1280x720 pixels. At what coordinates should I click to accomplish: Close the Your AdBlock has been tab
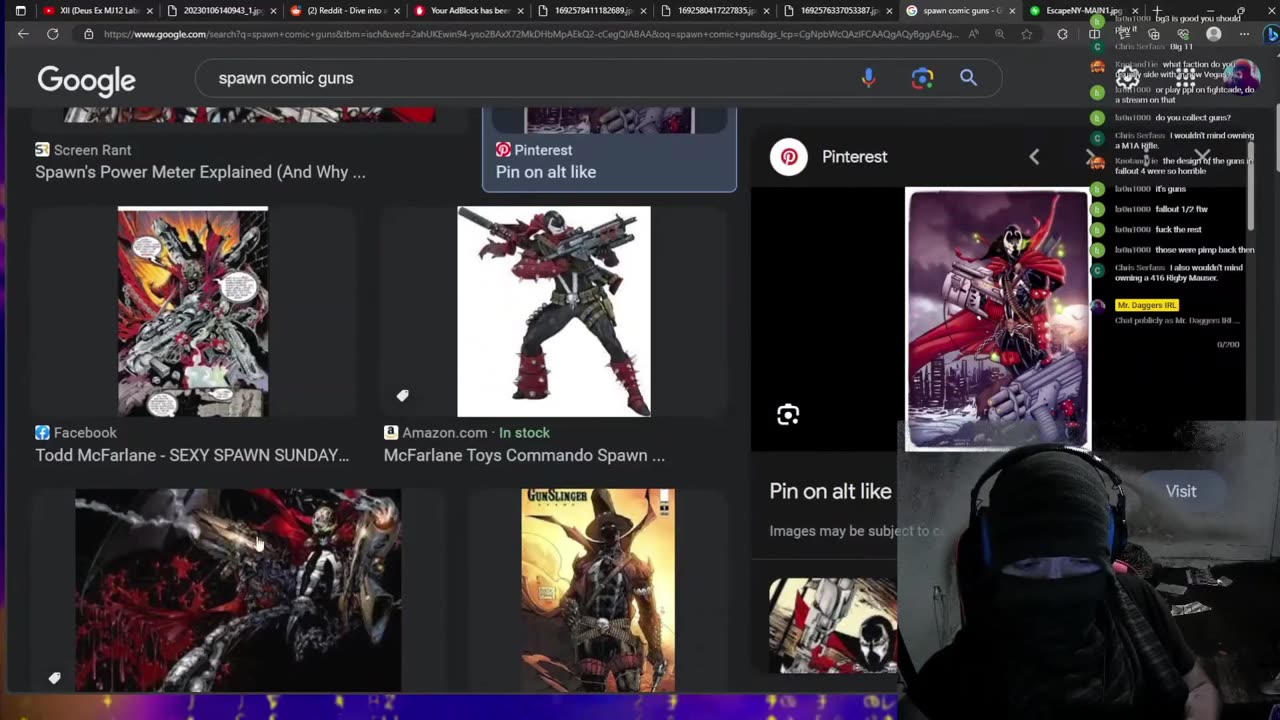(520, 11)
